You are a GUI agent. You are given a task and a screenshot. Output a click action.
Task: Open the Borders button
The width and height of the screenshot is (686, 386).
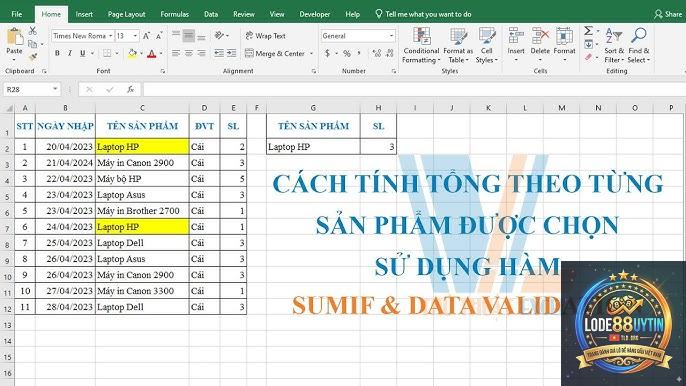pyautogui.click(x=107, y=53)
